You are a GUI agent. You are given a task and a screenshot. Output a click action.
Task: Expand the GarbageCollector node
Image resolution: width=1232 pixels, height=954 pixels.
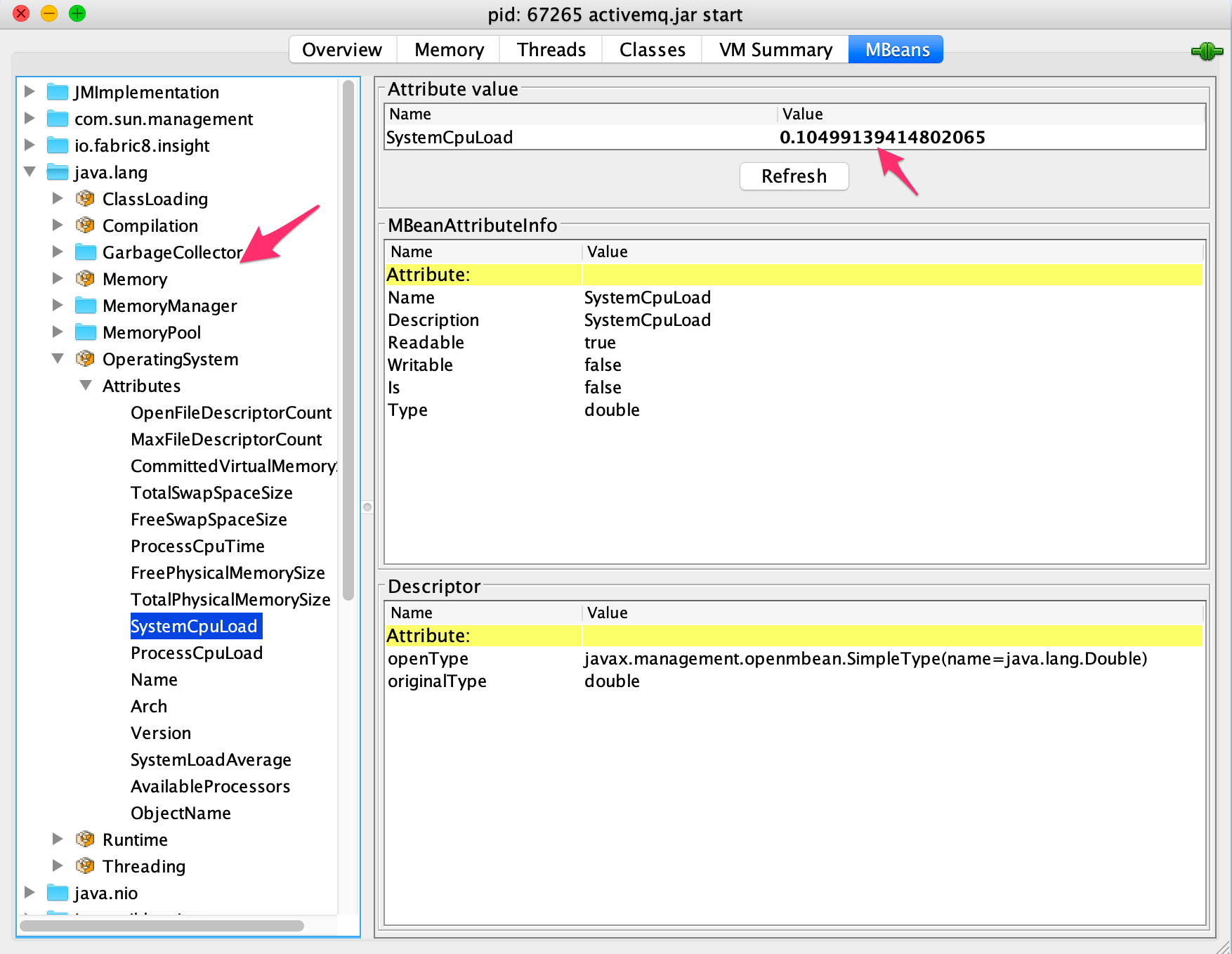click(x=58, y=251)
